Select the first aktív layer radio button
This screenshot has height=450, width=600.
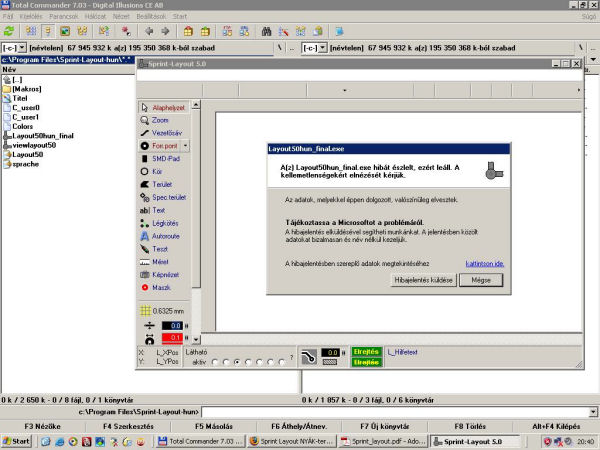point(215,362)
